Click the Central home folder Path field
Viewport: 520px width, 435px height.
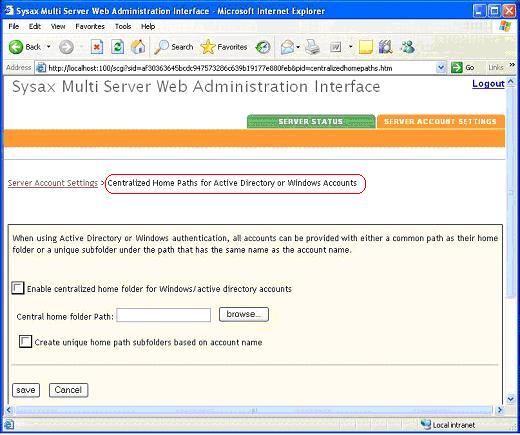coord(164,315)
